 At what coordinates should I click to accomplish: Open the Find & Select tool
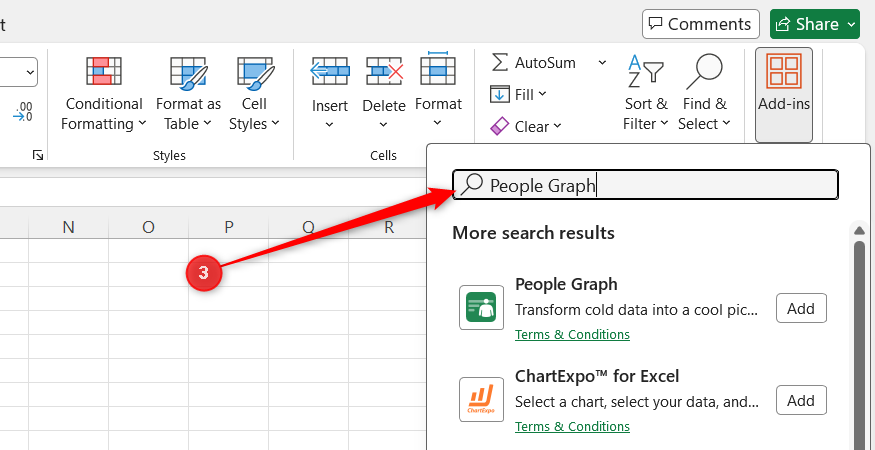[704, 93]
